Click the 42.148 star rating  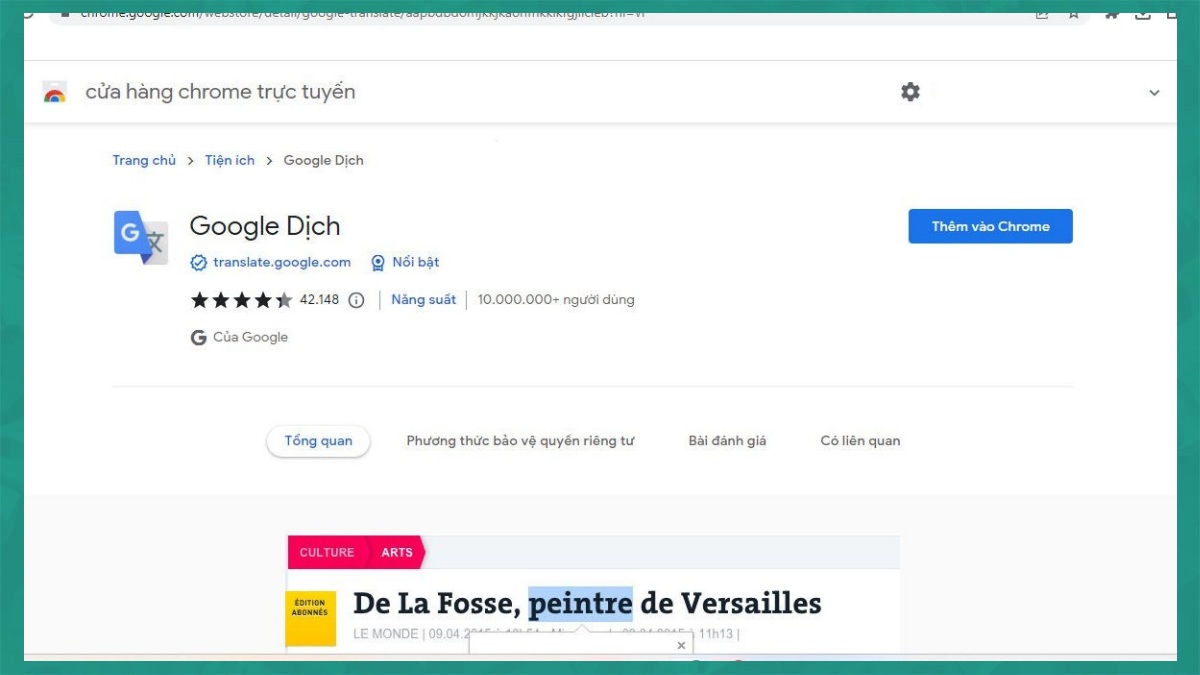click(321, 299)
